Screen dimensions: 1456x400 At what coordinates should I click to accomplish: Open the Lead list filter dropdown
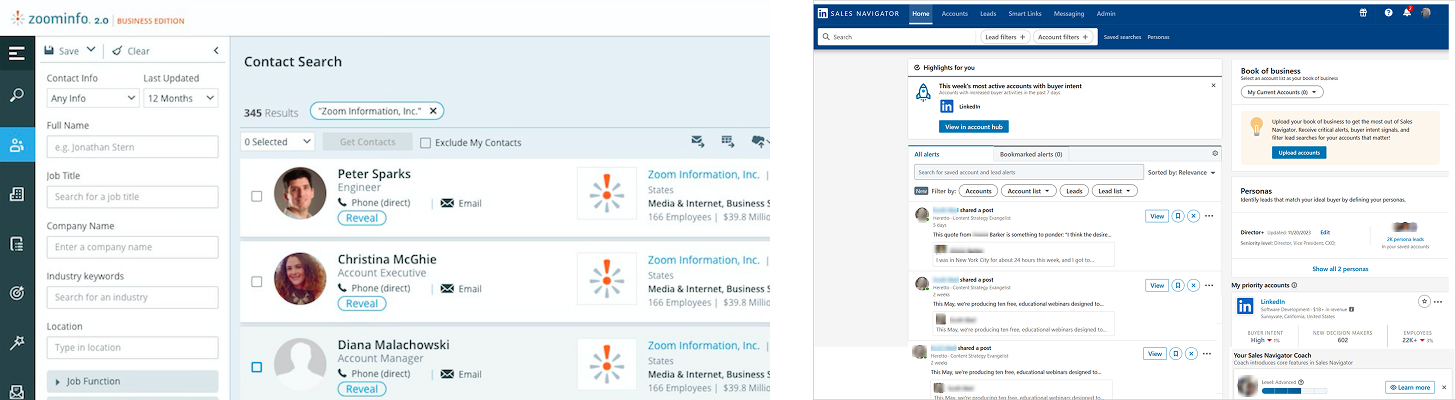point(1114,191)
